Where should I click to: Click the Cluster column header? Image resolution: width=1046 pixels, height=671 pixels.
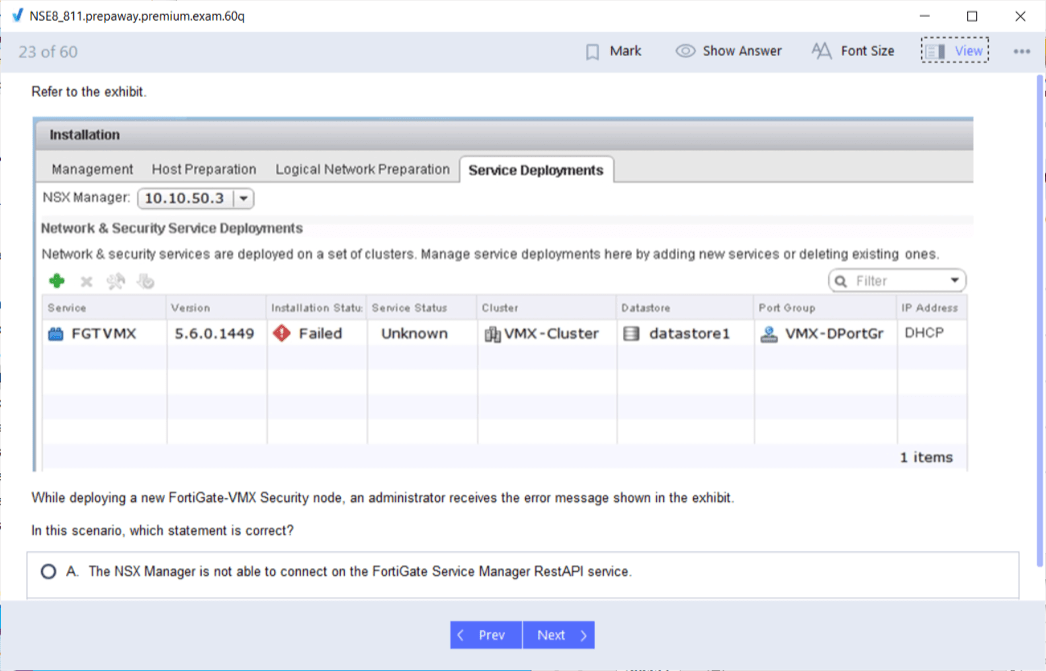547,307
